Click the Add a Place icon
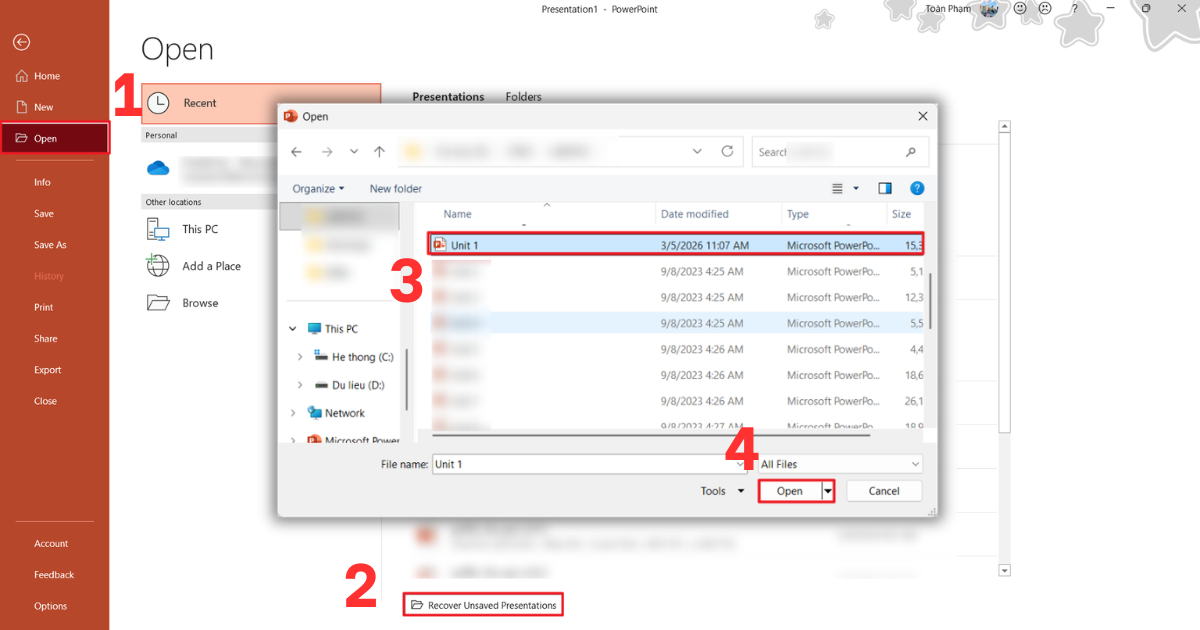The width and height of the screenshot is (1200, 630). (158, 265)
